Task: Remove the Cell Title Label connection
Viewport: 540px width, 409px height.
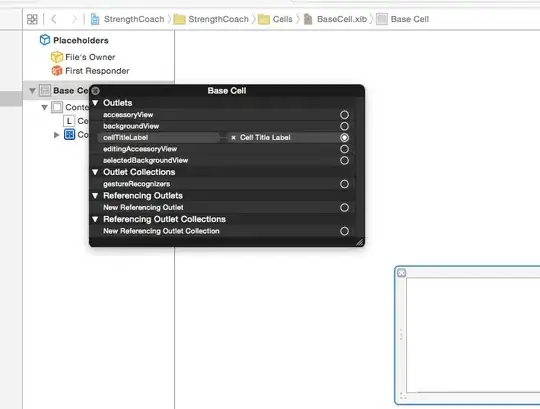Action: tap(233, 137)
